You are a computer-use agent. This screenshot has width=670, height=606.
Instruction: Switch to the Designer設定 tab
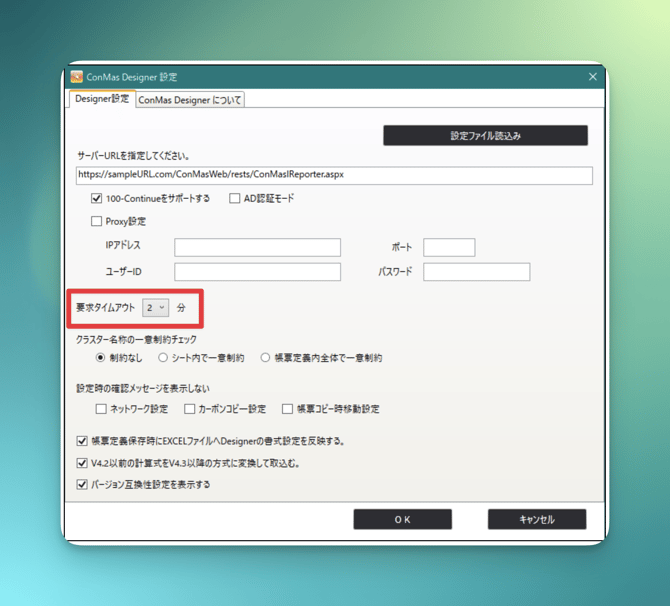[x=102, y=99]
